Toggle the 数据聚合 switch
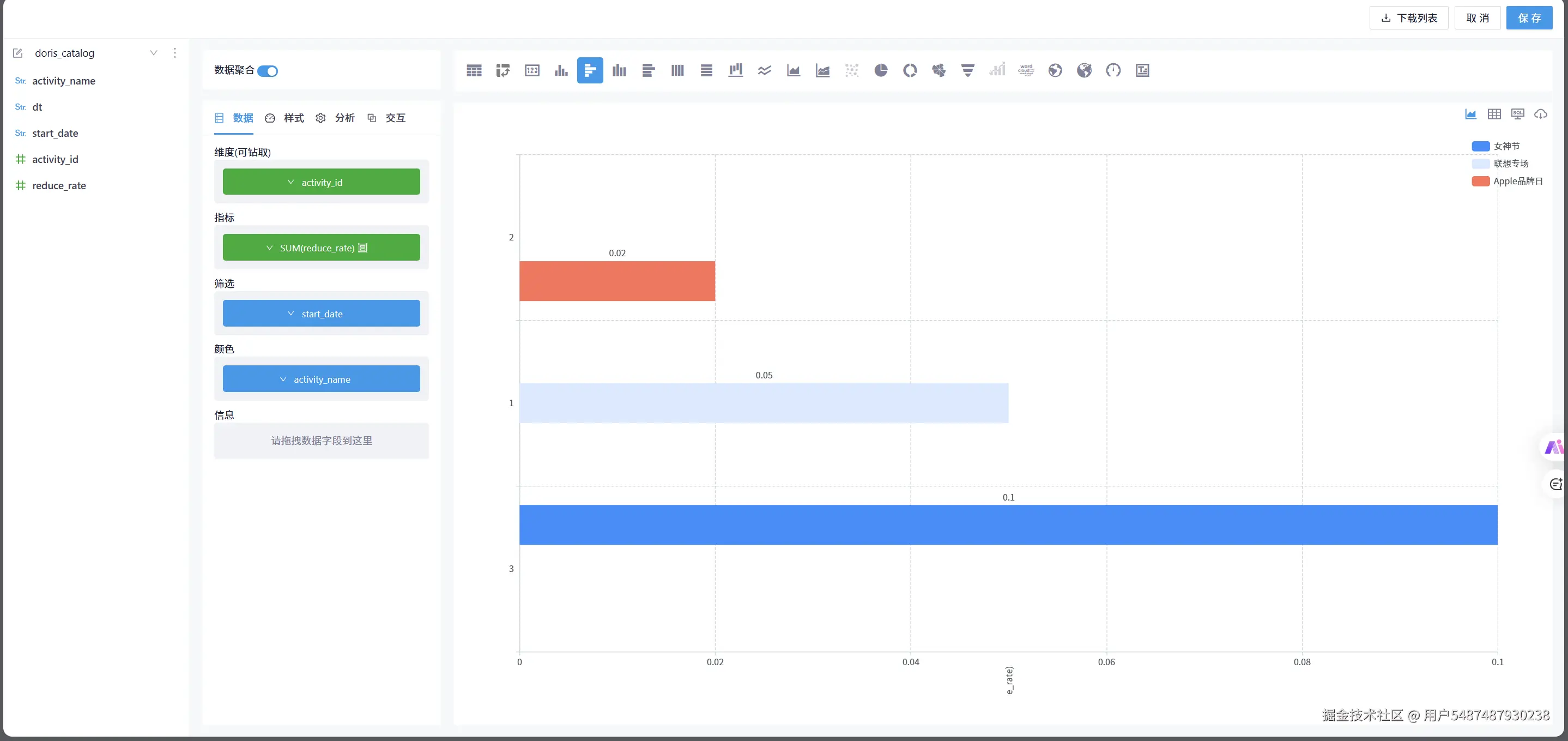This screenshot has width=1568, height=741. 267,71
